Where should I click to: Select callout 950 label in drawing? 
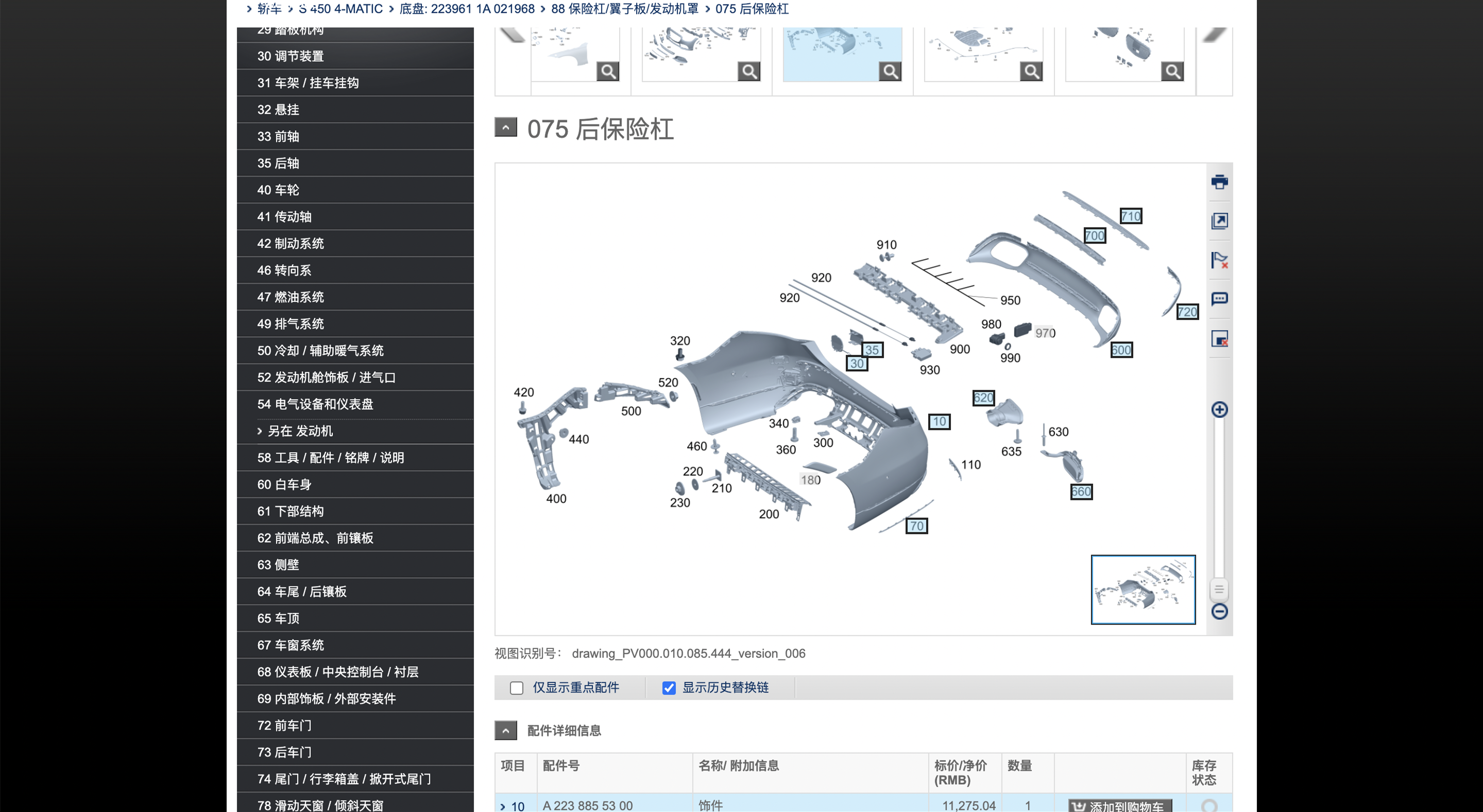[x=1010, y=300]
